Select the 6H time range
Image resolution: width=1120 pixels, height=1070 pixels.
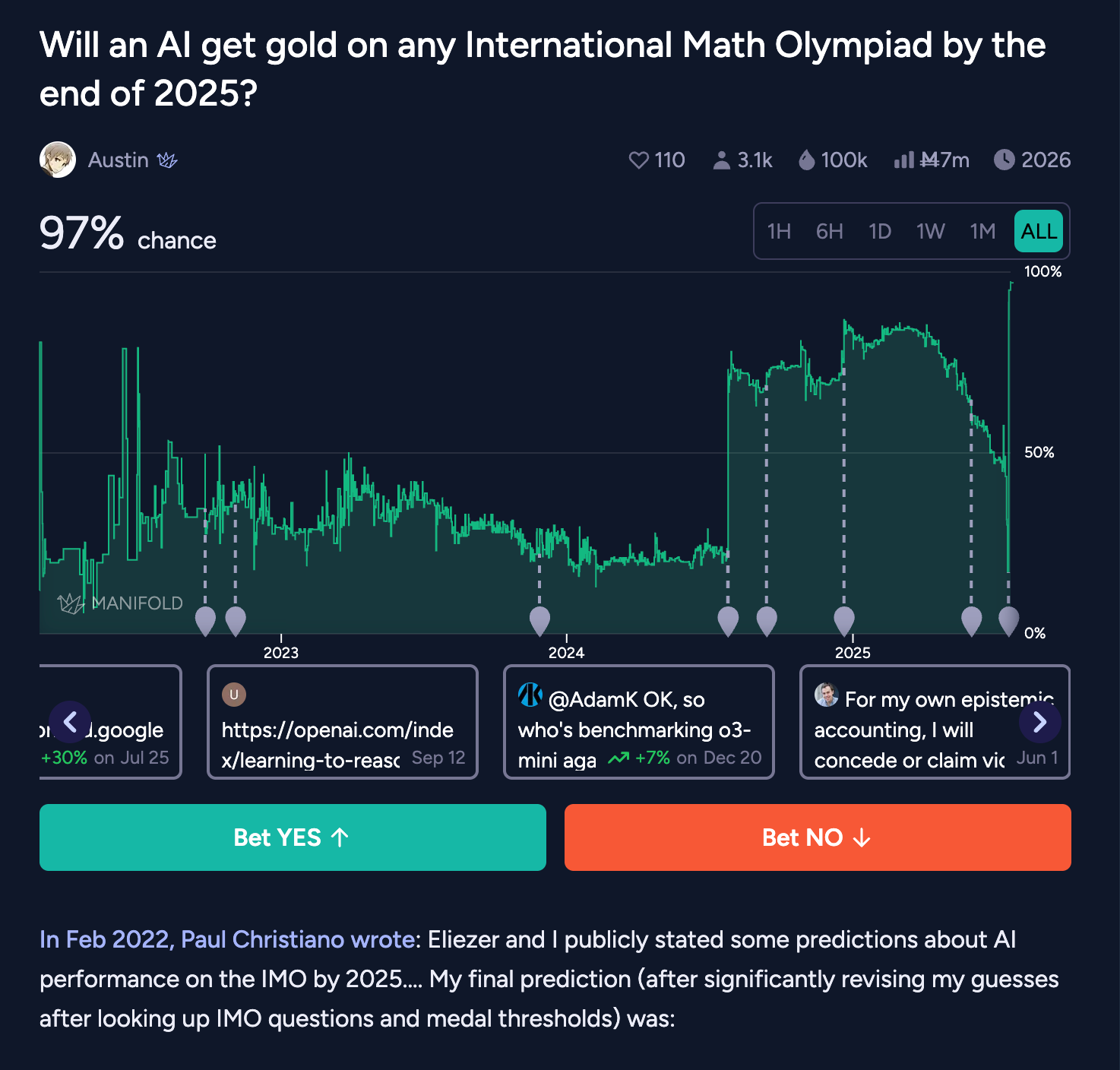coord(829,231)
